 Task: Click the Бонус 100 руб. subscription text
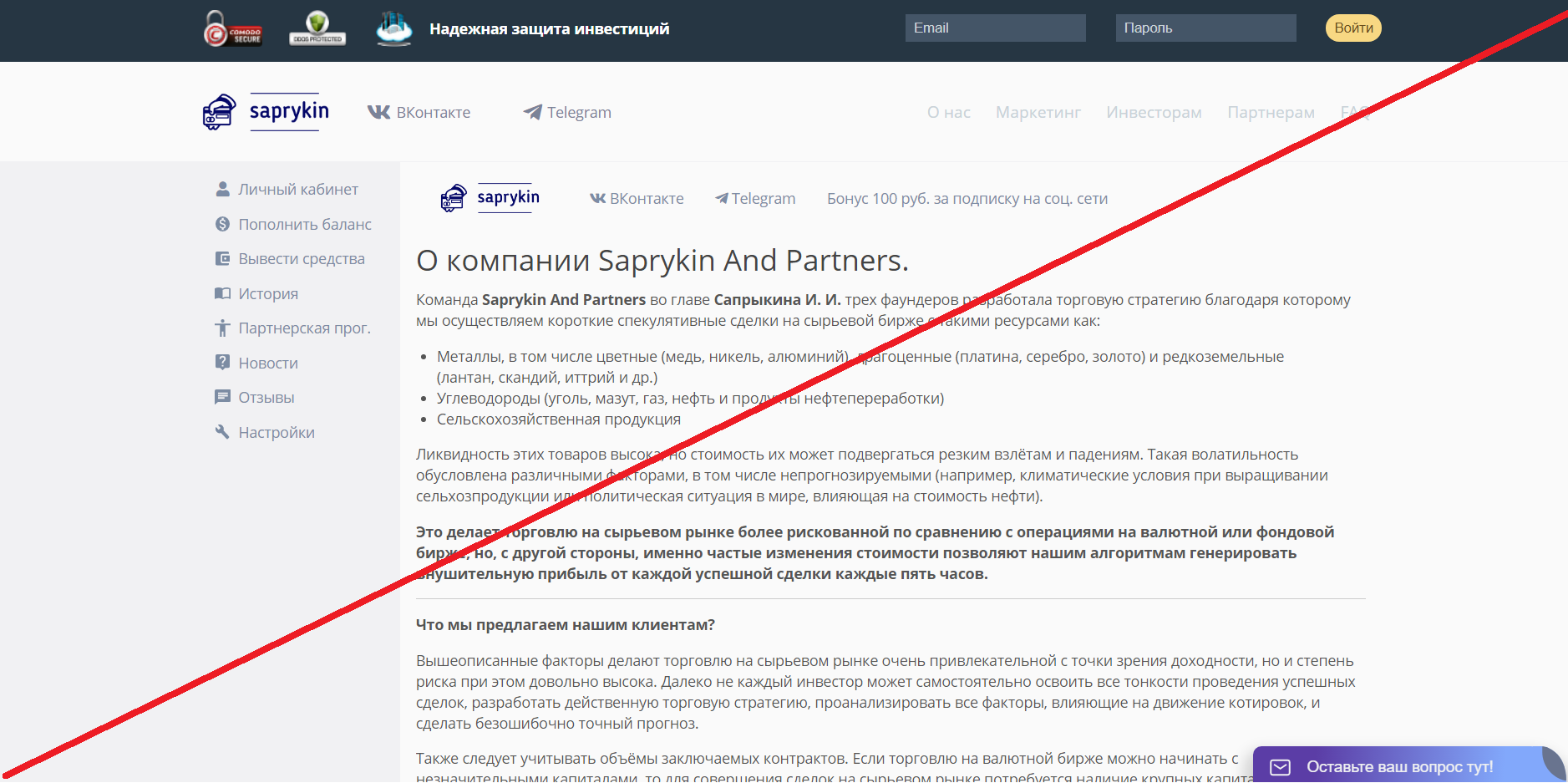pyautogui.click(x=967, y=198)
